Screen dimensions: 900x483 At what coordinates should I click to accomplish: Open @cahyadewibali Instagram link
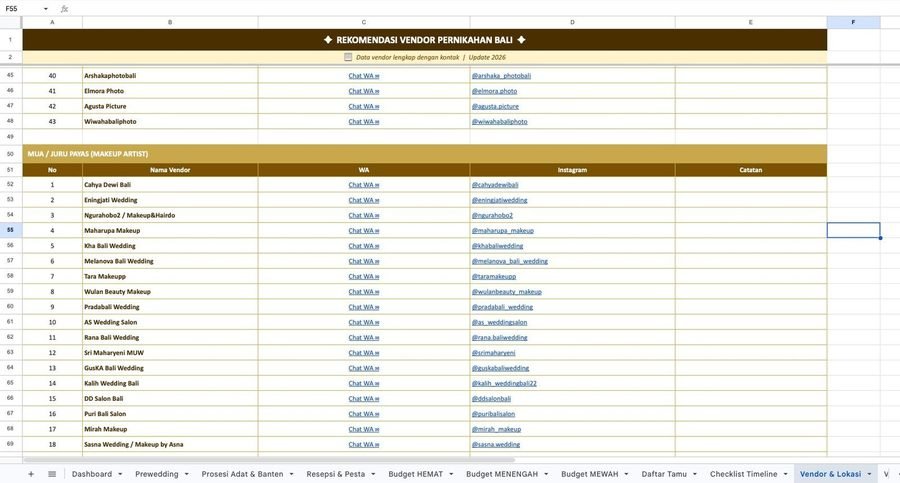point(495,185)
